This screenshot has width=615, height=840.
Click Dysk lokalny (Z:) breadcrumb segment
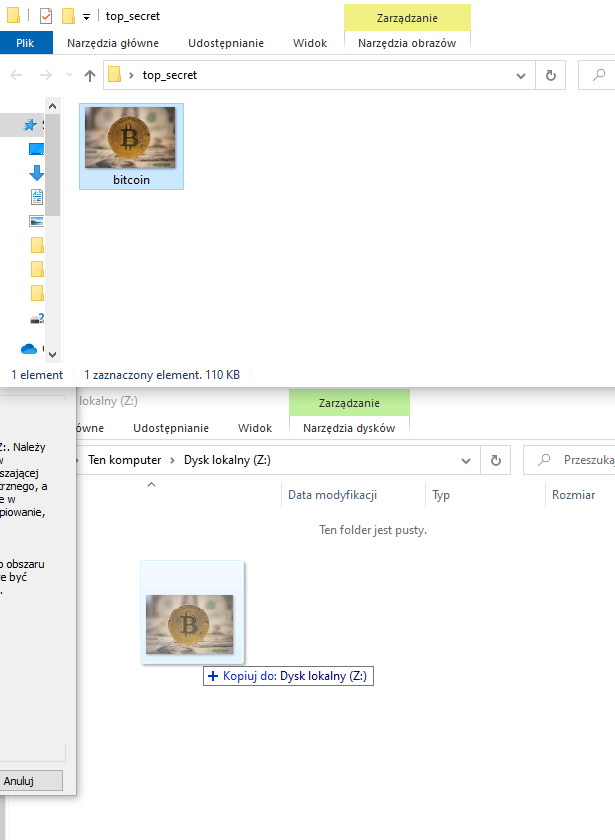click(x=227, y=460)
